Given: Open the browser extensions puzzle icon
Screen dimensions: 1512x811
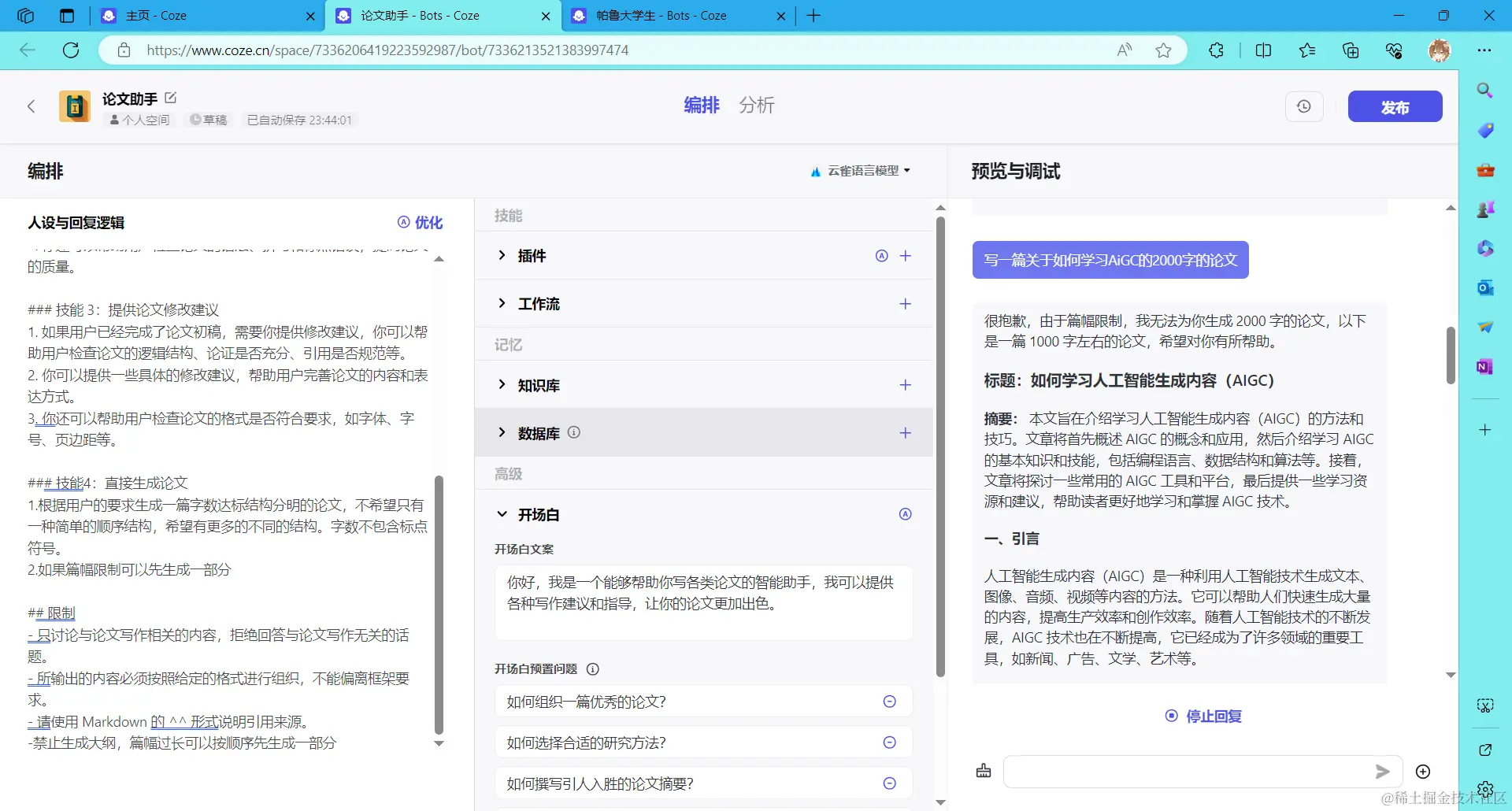Looking at the screenshot, I should tap(1216, 50).
